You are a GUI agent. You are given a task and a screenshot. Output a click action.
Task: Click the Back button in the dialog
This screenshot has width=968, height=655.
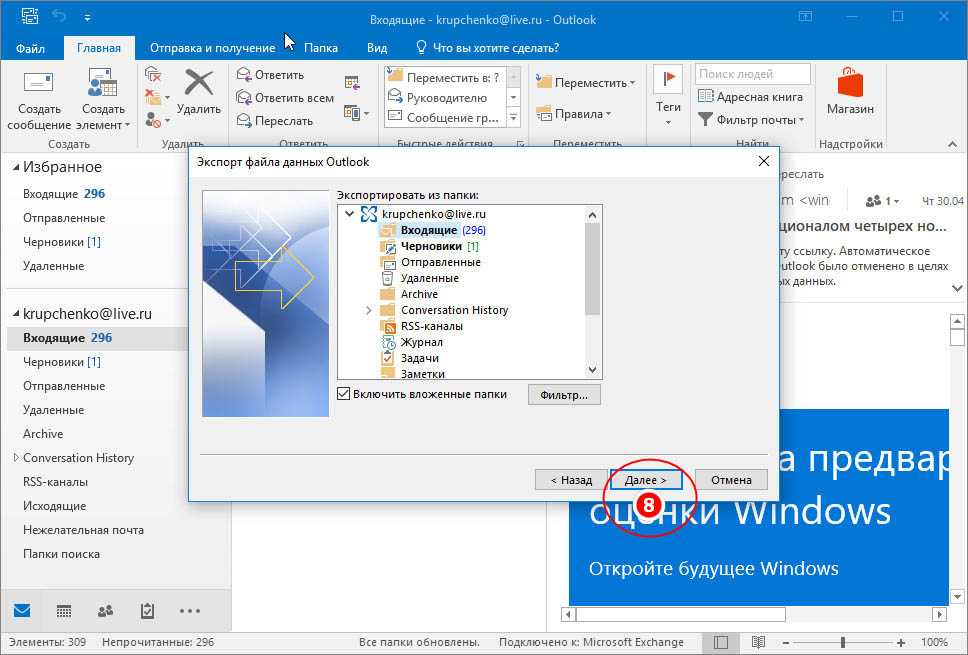coord(571,480)
